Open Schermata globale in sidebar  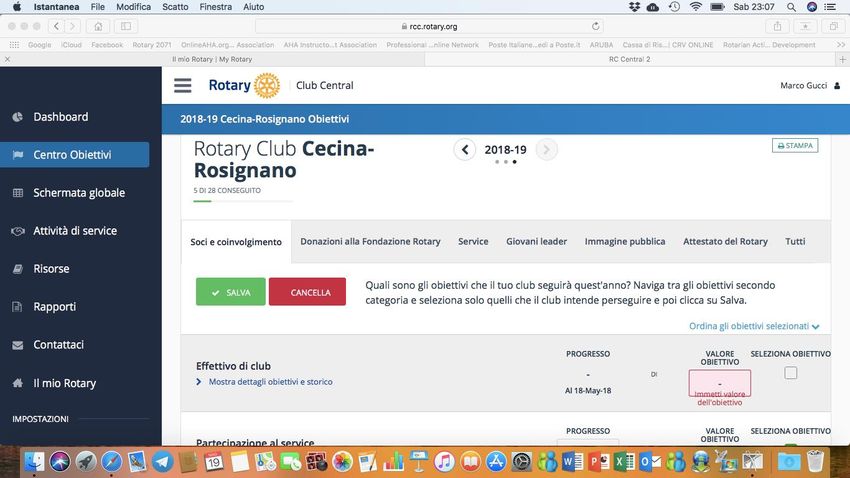click(79, 193)
